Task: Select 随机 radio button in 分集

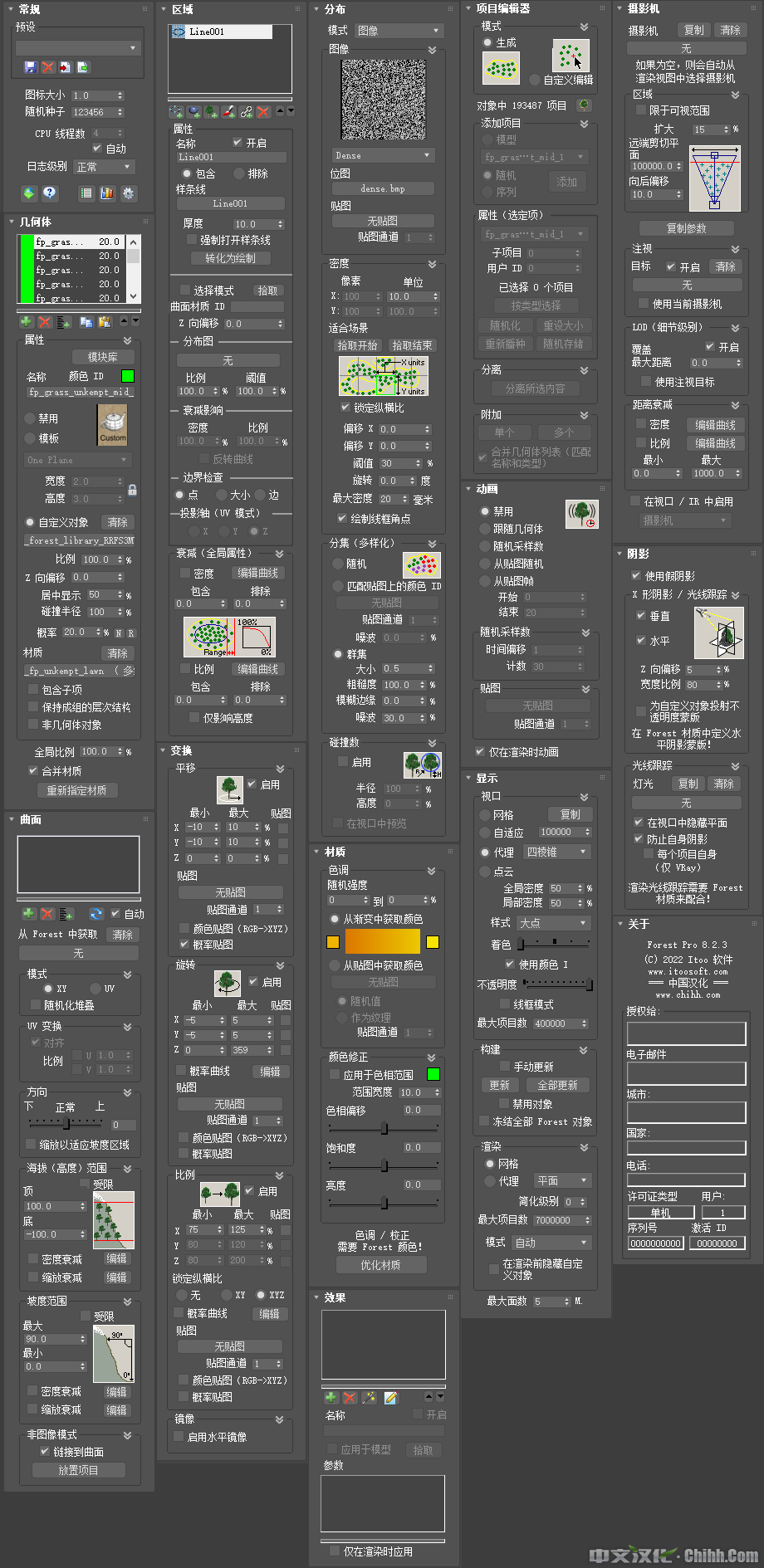Action: (338, 564)
